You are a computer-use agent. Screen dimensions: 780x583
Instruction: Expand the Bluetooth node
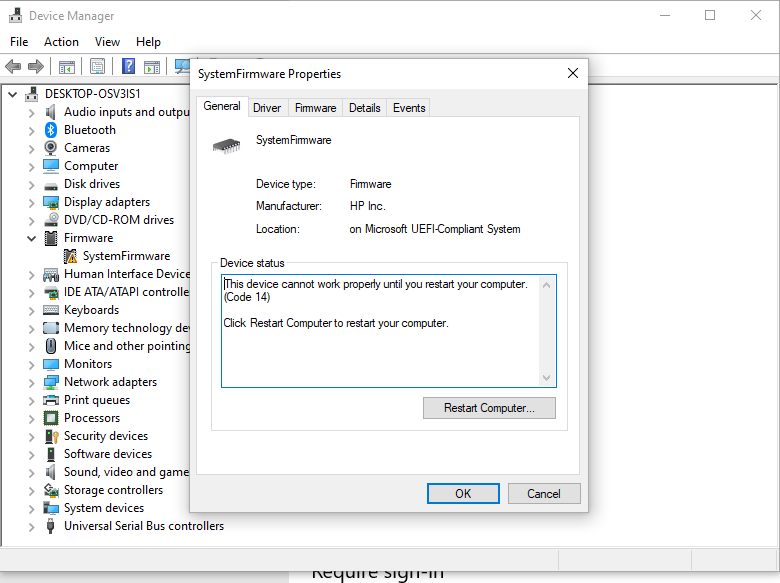coord(31,131)
